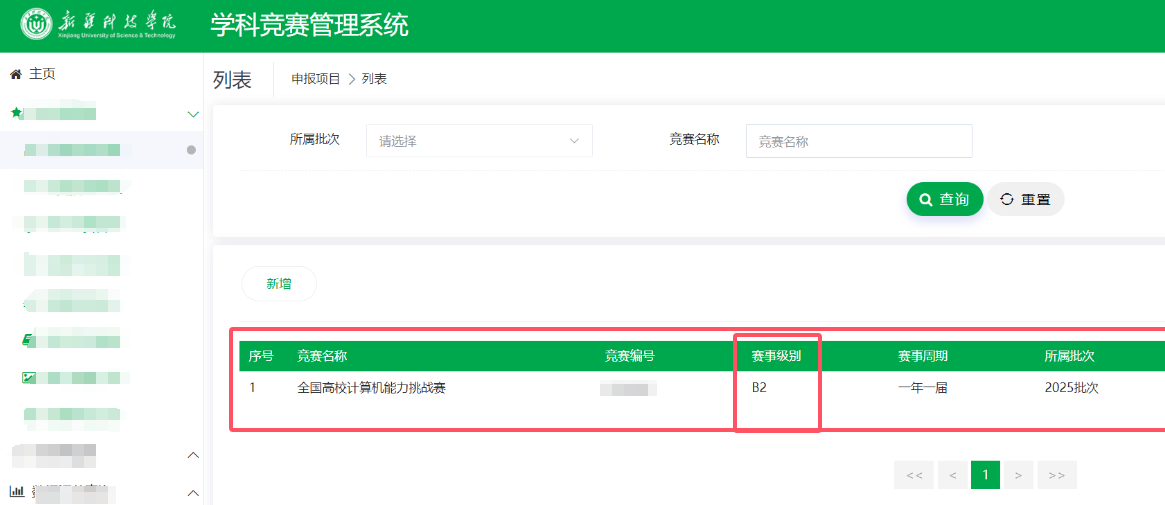This screenshot has height=505, width=1165.
Task: Collapse the starred sidebar section chevron
Action: (193, 114)
